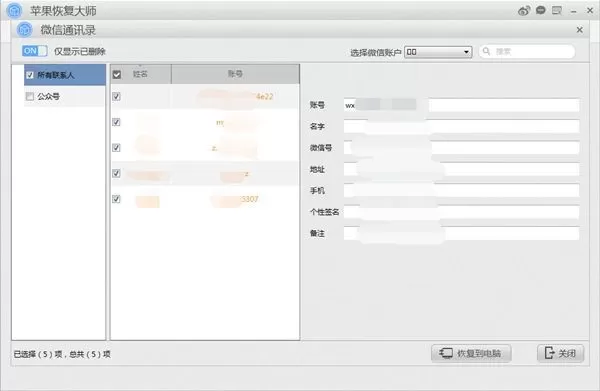Image resolution: width=600 pixels, height=391 pixels.
Task: Click the 备注 detail field
Action: click(x=461, y=233)
